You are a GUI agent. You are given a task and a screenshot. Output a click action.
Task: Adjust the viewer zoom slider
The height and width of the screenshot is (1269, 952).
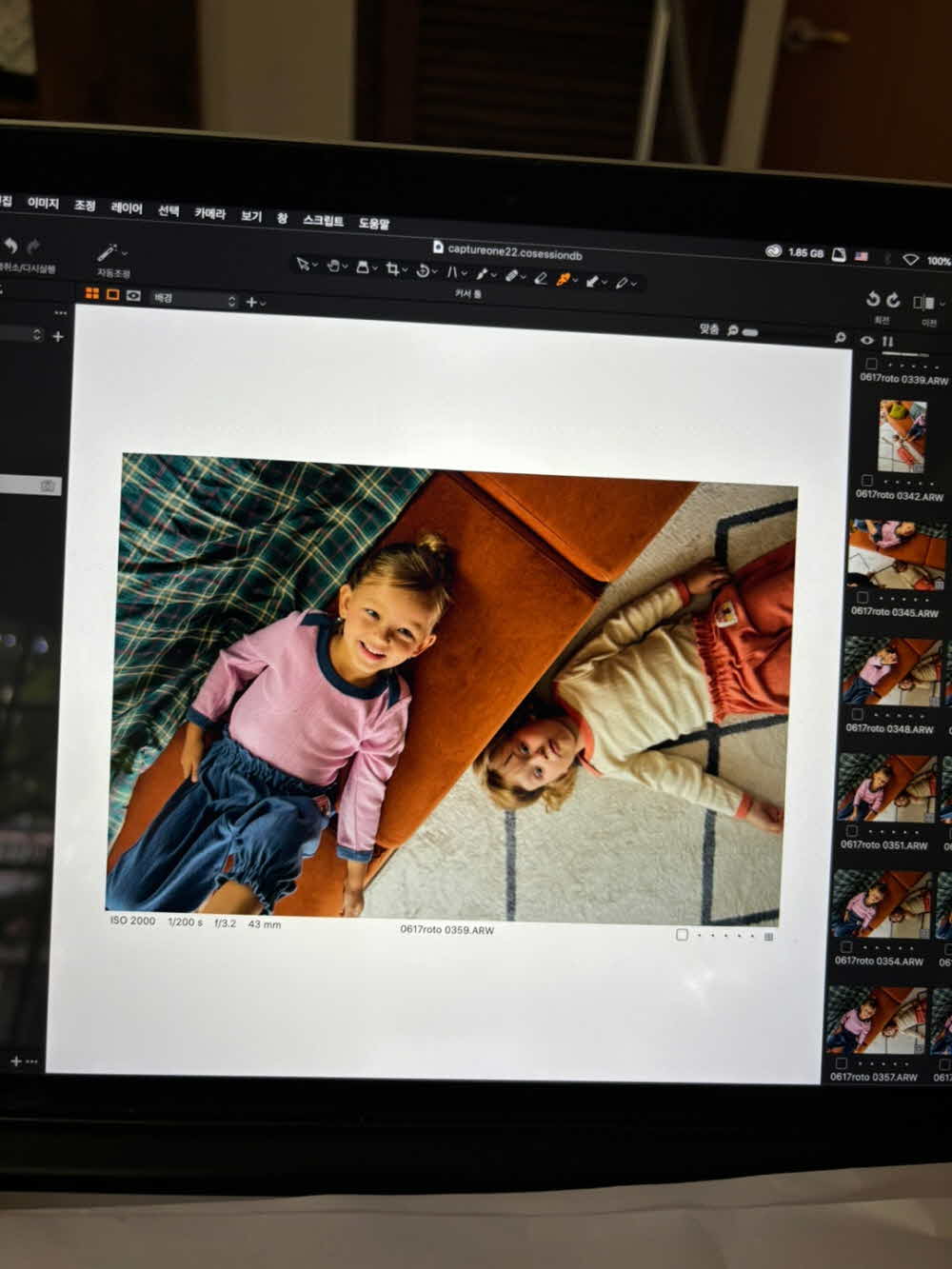click(750, 332)
